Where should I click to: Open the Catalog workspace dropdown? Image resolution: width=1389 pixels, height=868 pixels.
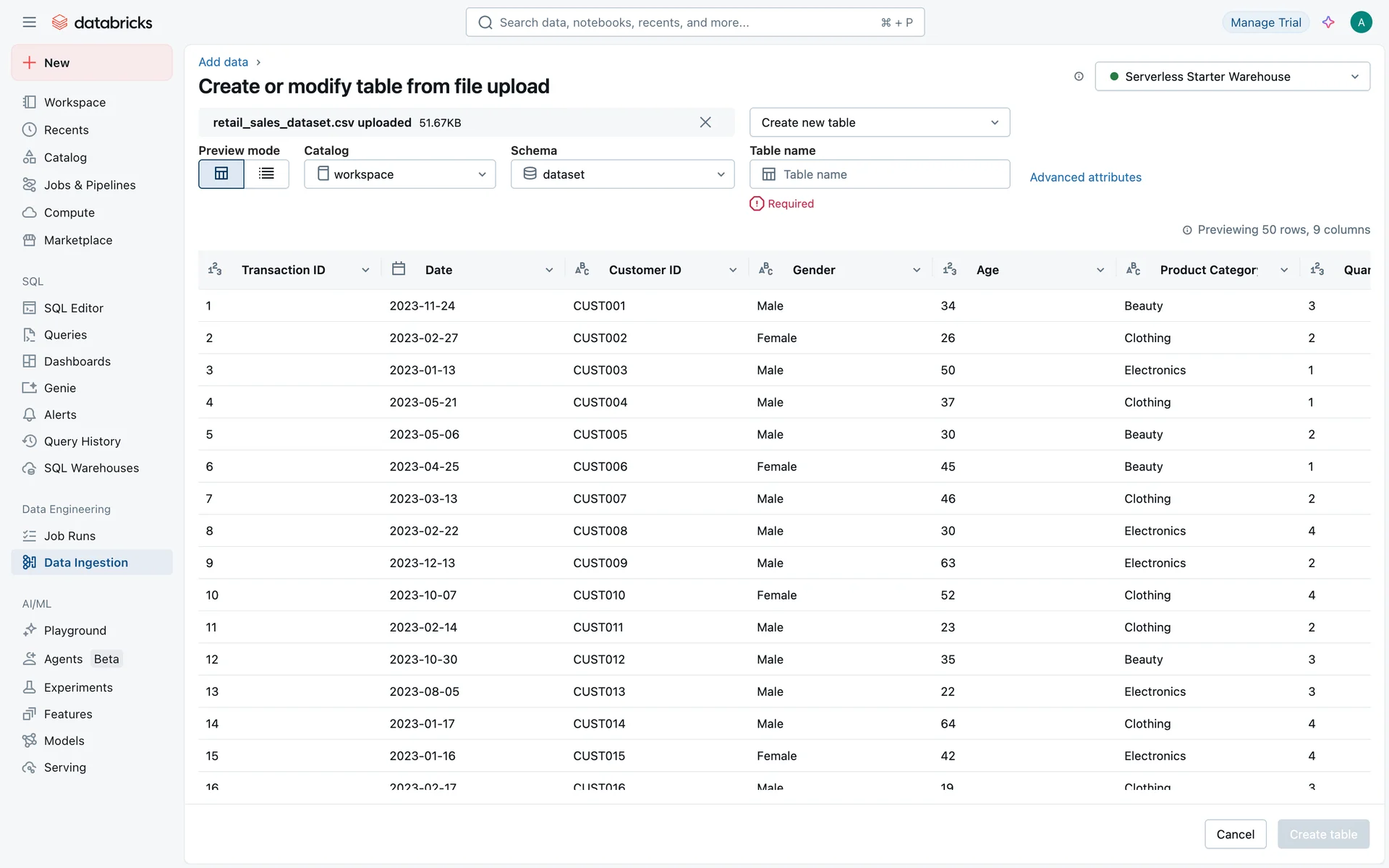coord(399,174)
